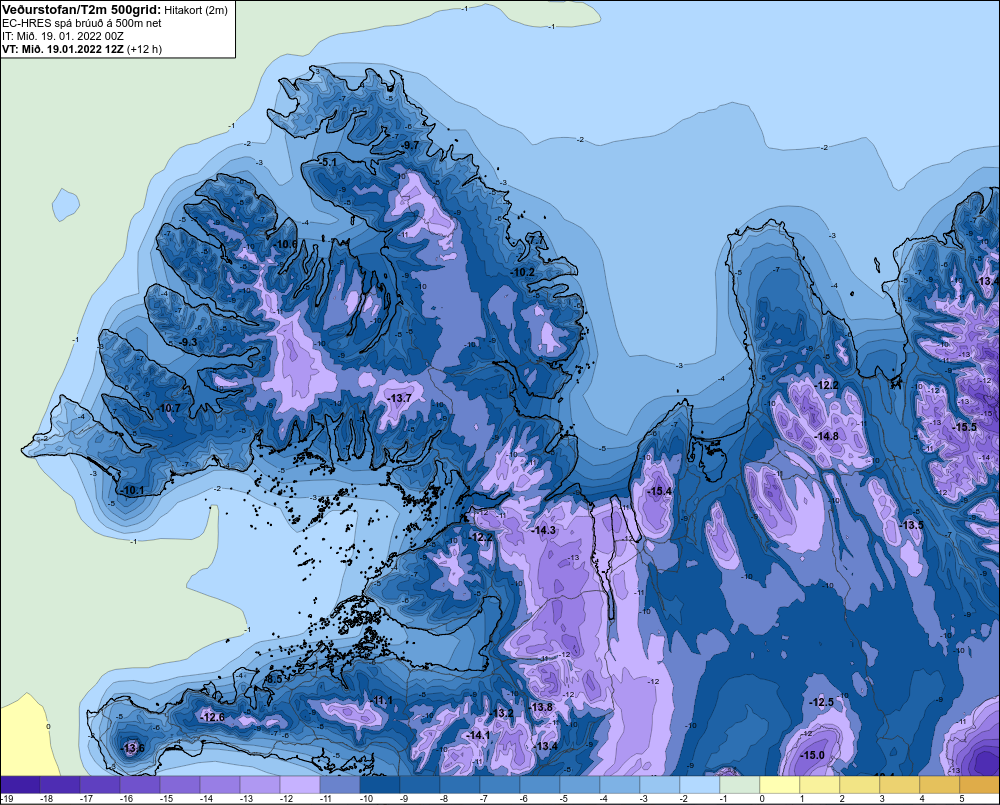Select the -15.4 temperature label
The width and height of the screenshot is (1000, 805).
pyautogui.click(x=659, y=491)
